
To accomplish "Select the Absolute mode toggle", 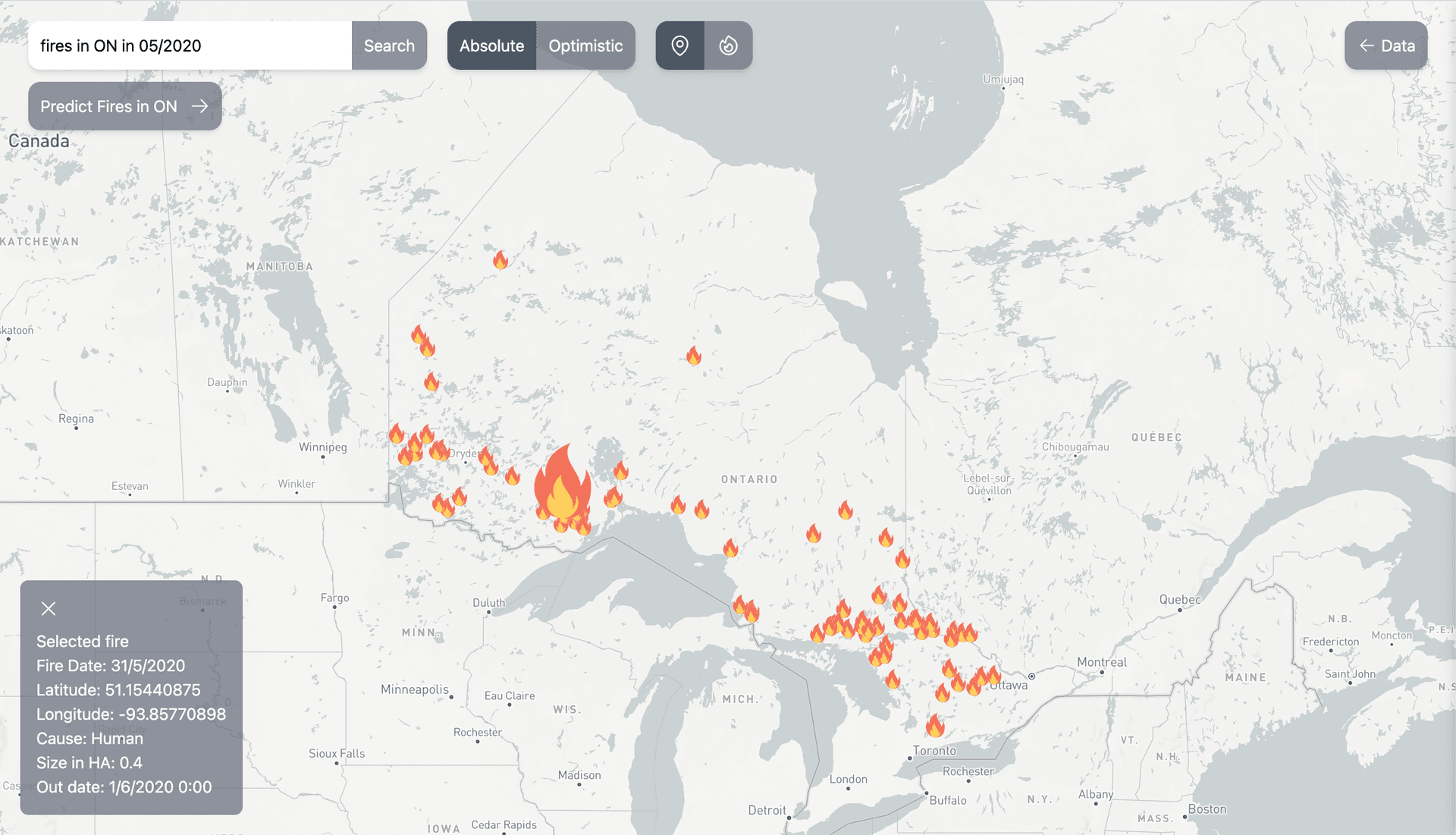I will click(491, 46).
